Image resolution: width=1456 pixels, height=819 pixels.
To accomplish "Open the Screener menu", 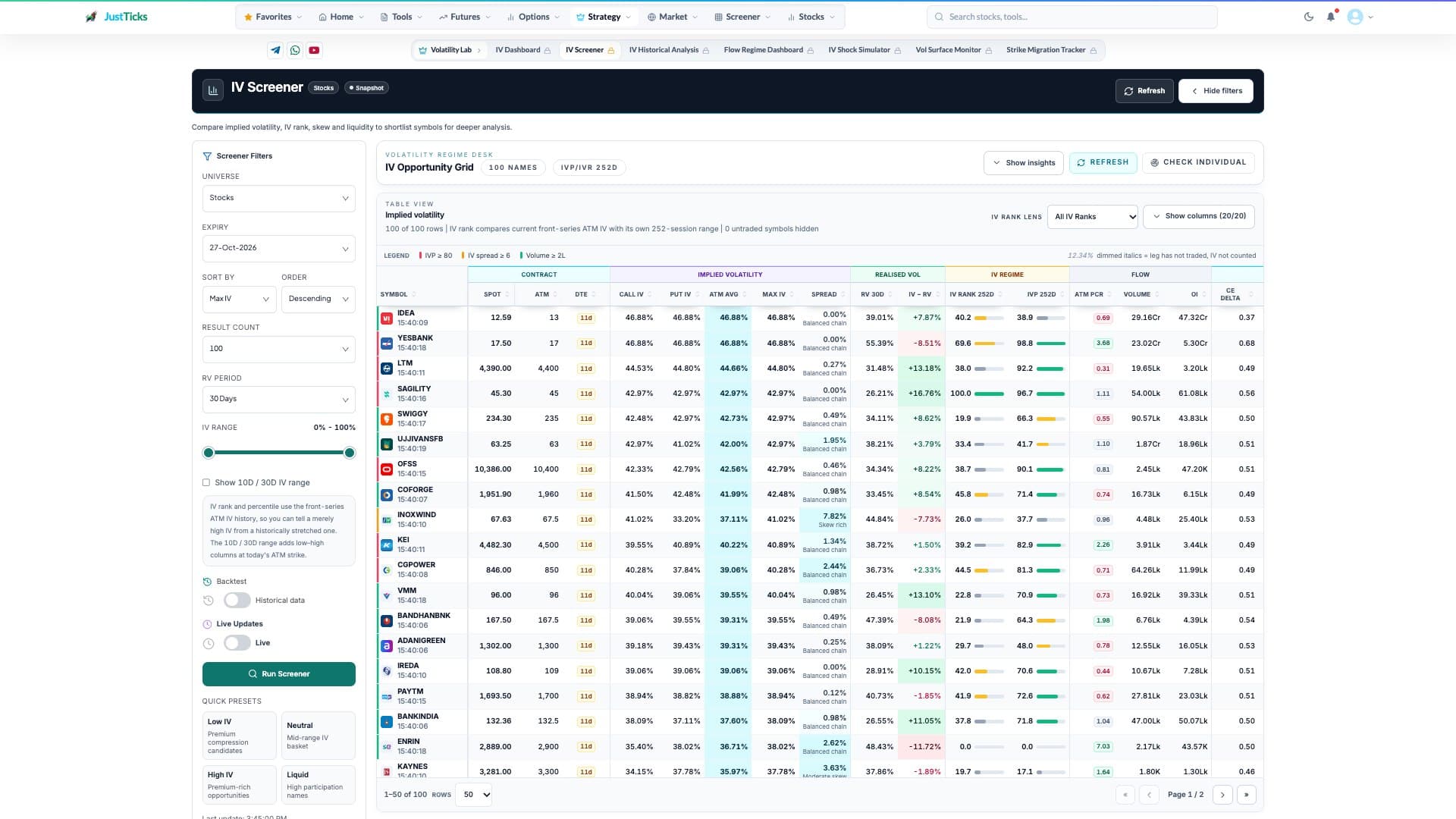I will coord(742,17).
